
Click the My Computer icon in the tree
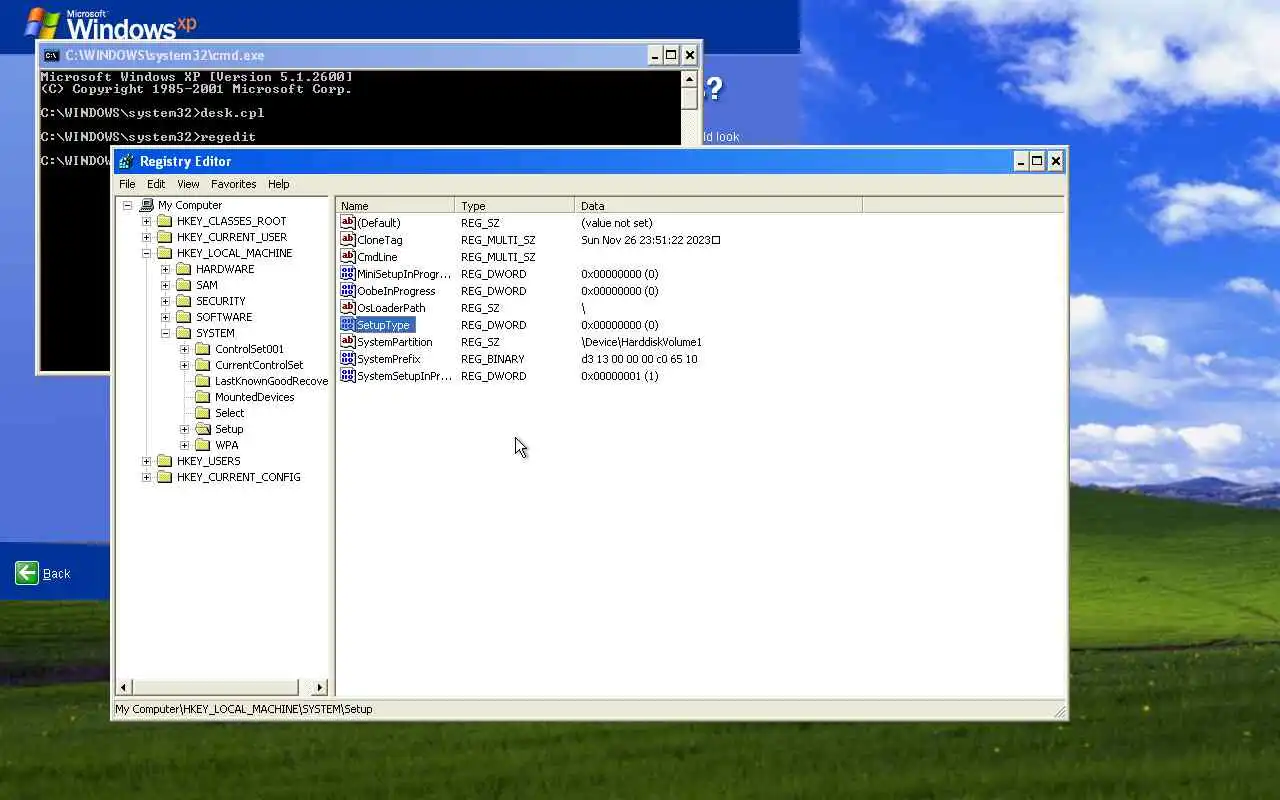146,205
